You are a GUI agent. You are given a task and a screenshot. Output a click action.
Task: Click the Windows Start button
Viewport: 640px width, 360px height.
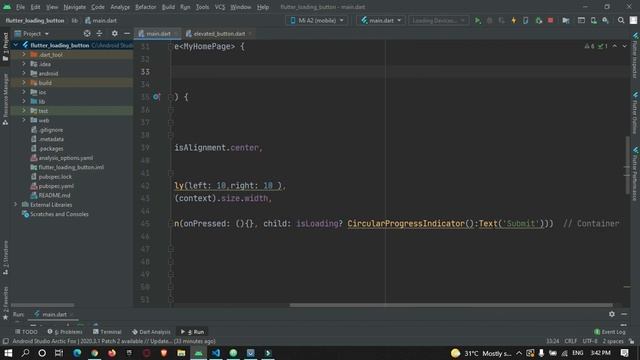click(x=8, y=353)
